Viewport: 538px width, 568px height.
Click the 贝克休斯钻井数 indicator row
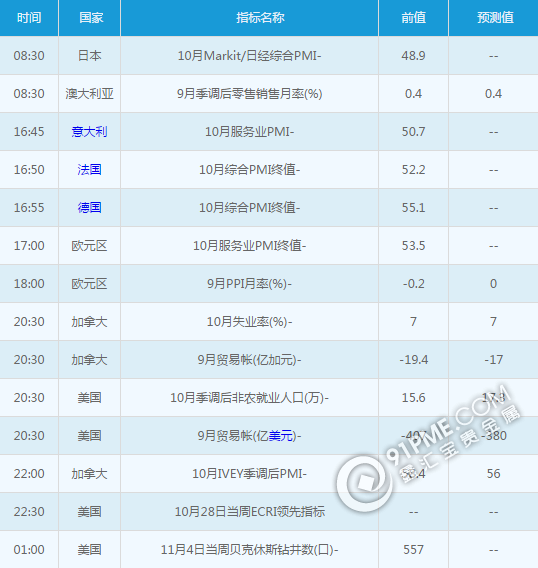click(x=269, y=550)
